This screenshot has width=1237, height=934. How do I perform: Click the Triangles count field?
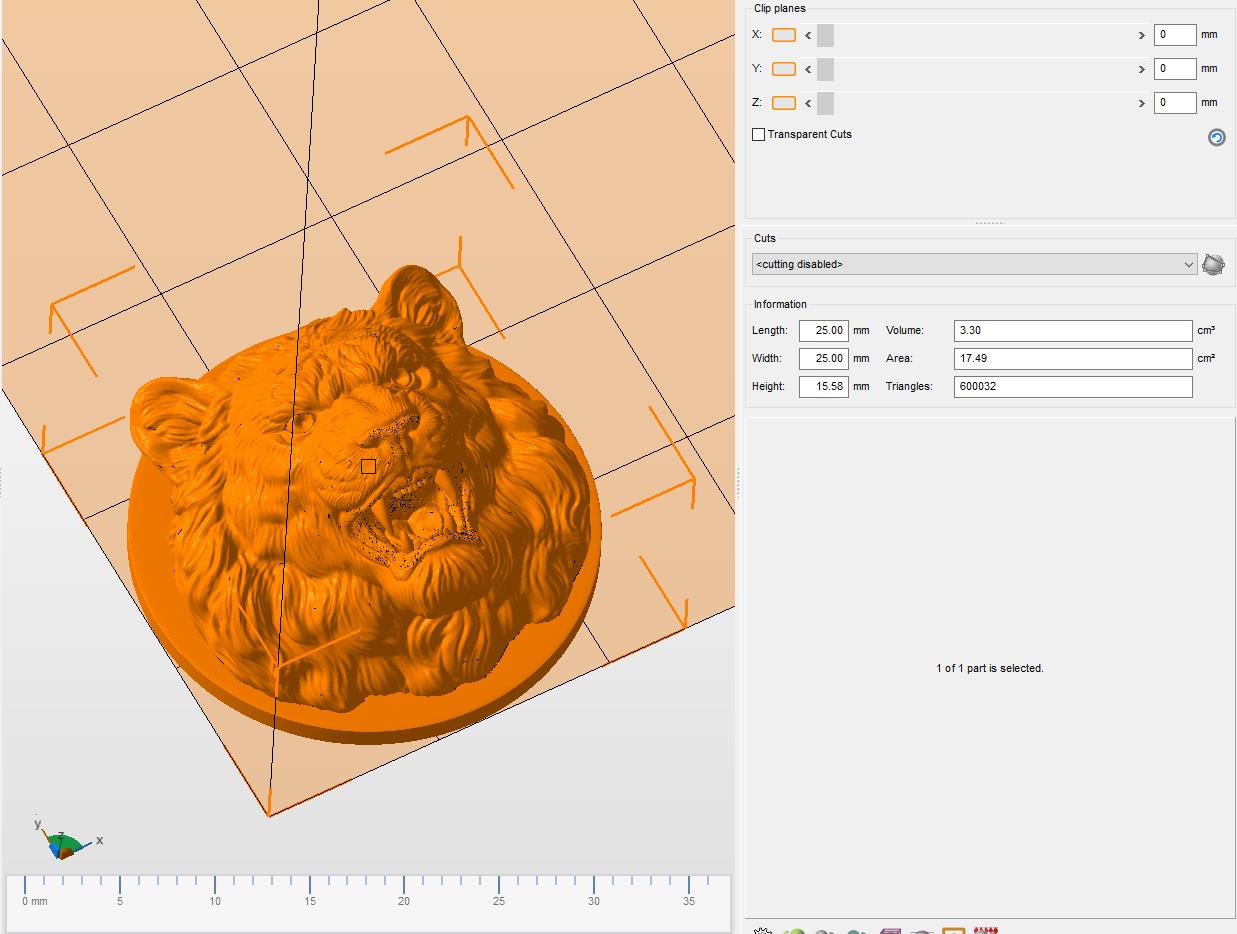pyautogui.click(x=1073, y=386)
